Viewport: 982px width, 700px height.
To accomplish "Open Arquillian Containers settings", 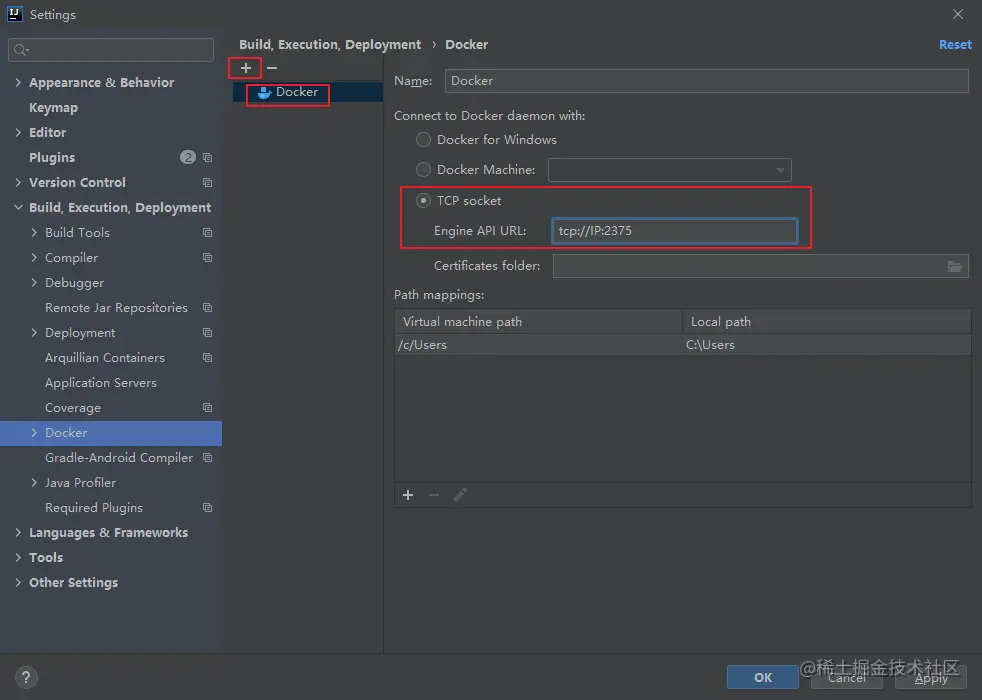I will [105, 358].
